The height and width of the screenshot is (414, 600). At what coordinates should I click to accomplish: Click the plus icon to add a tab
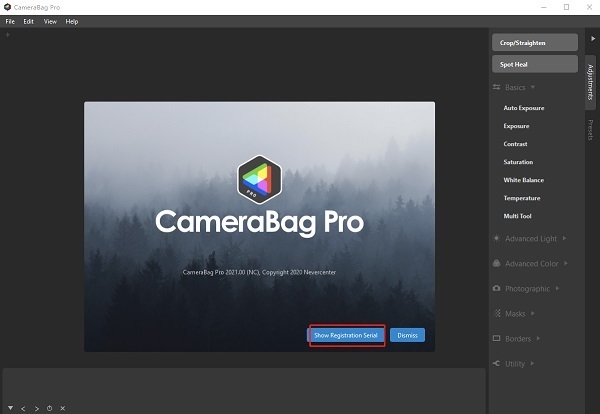pyautogui.click(x=8, y=35)
